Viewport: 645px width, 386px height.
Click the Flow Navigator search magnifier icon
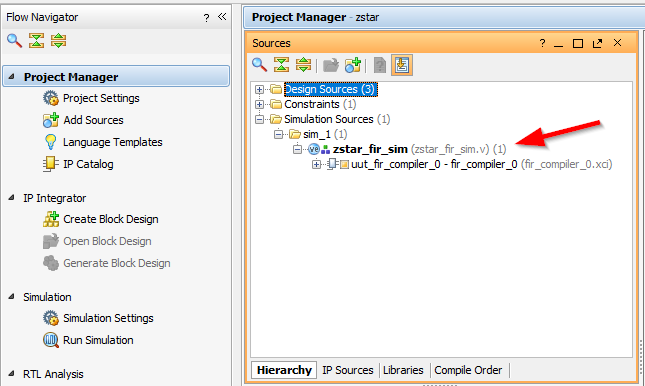tap(14, 41)
